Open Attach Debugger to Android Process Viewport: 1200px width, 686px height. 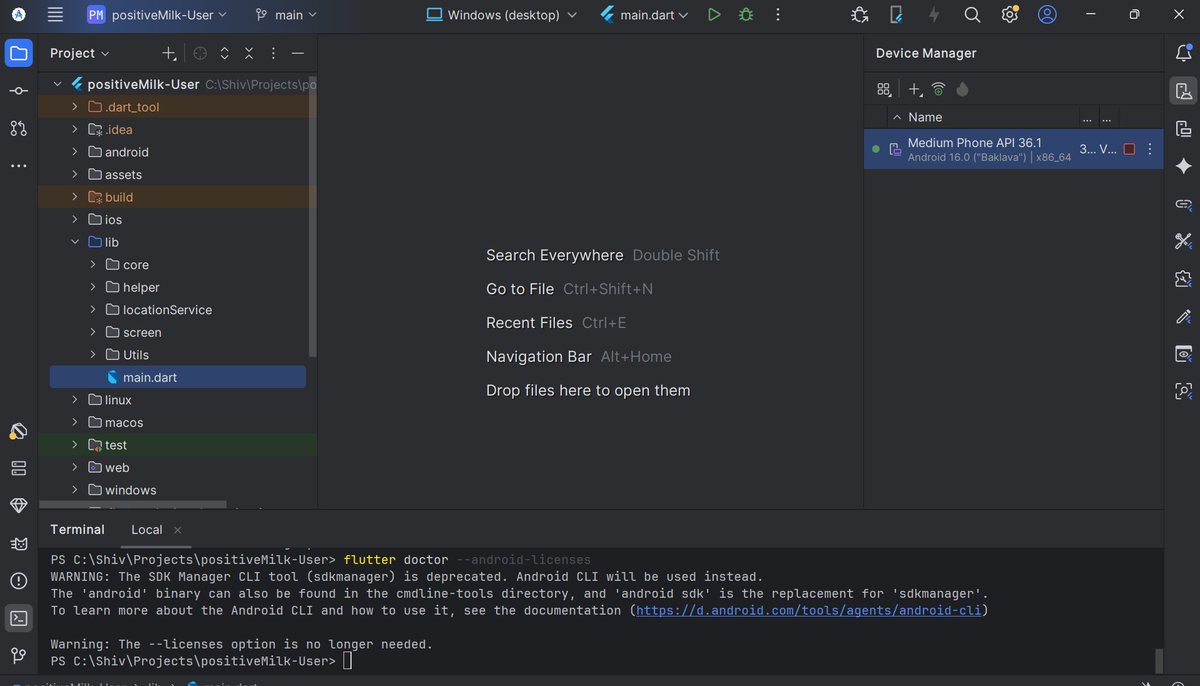coord(860,15)
